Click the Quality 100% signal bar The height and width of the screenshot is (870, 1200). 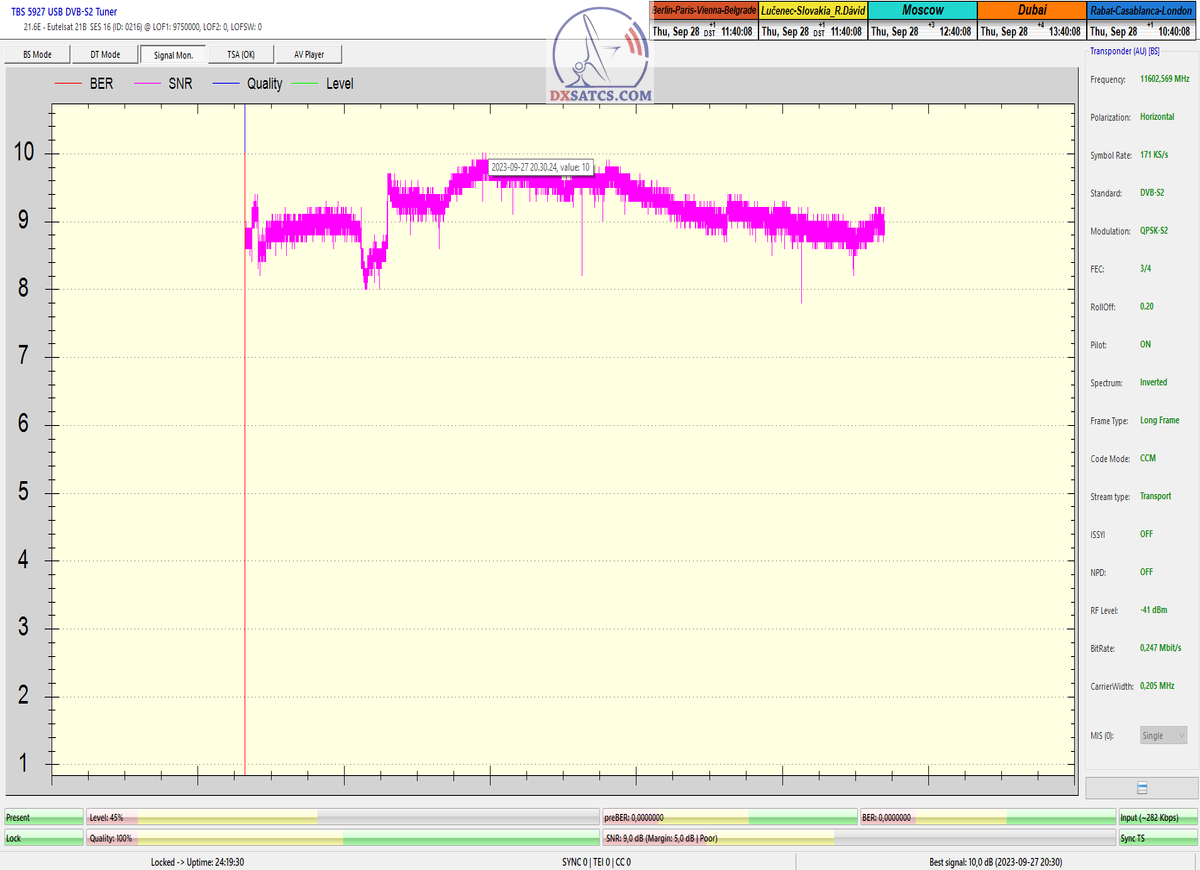pyautogui.click(x=342, y=838)
